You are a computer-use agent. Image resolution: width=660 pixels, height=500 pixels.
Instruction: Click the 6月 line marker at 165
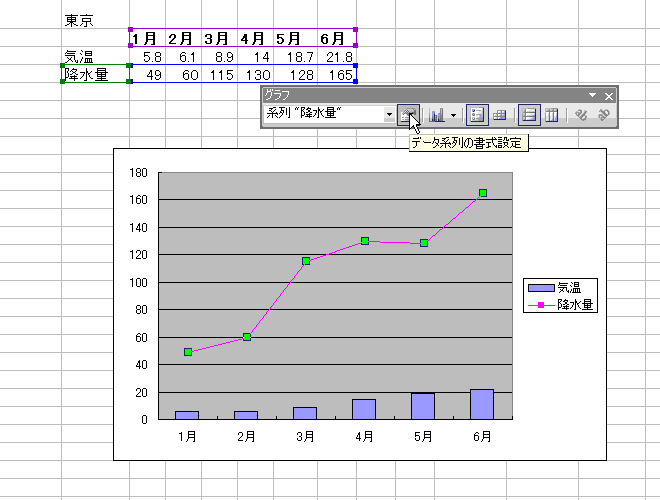click(483, 193)
